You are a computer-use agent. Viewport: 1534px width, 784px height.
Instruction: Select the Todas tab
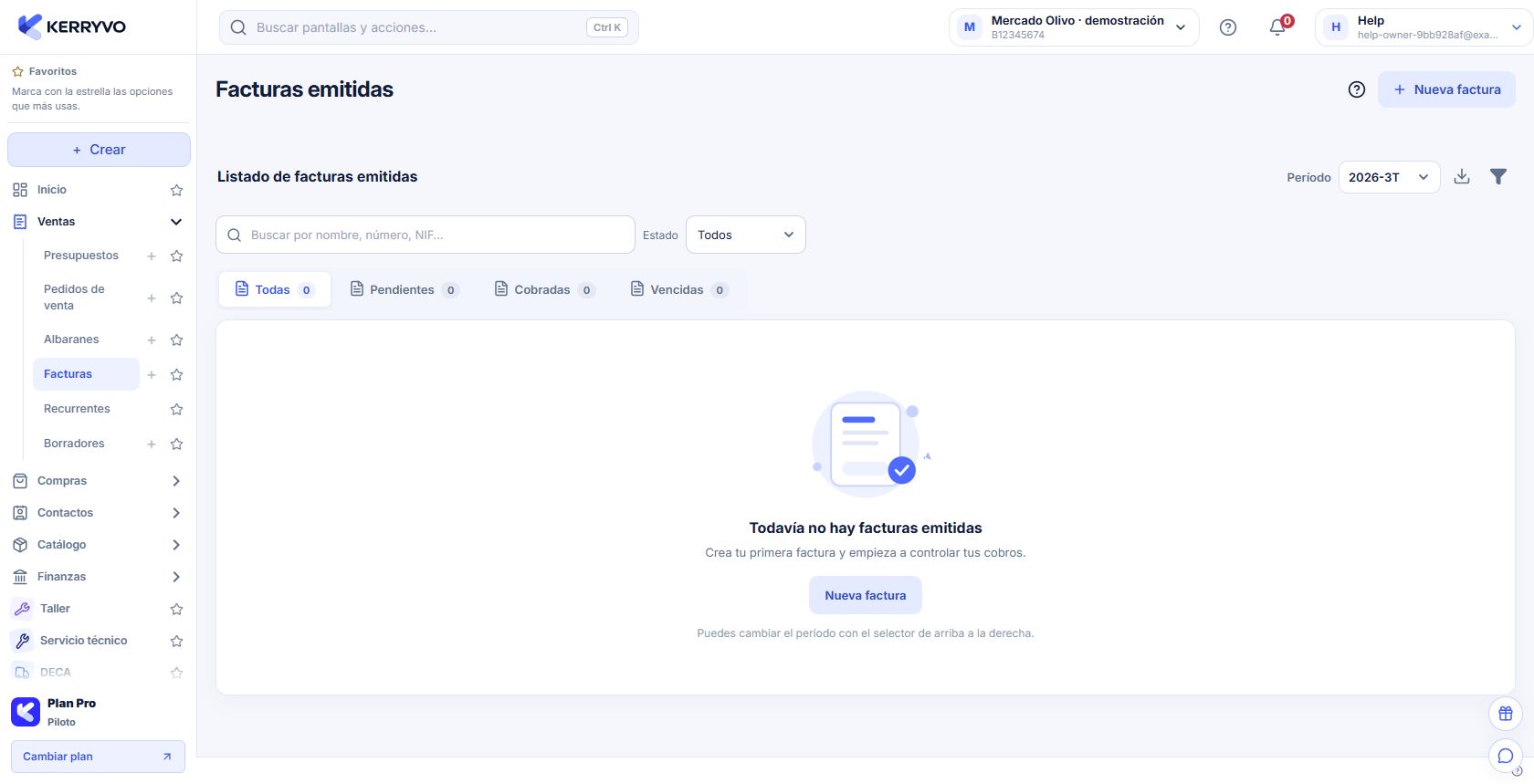[275, 289]
